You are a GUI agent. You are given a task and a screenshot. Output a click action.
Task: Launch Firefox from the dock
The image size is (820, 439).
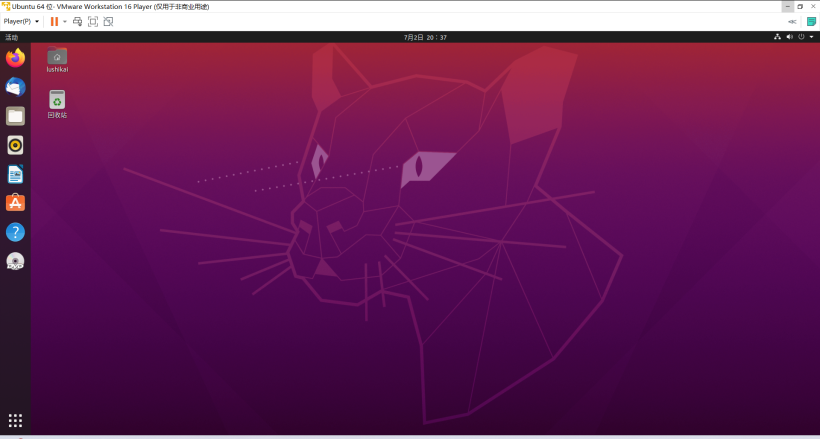pyautogui.click(x=15, y=58)
